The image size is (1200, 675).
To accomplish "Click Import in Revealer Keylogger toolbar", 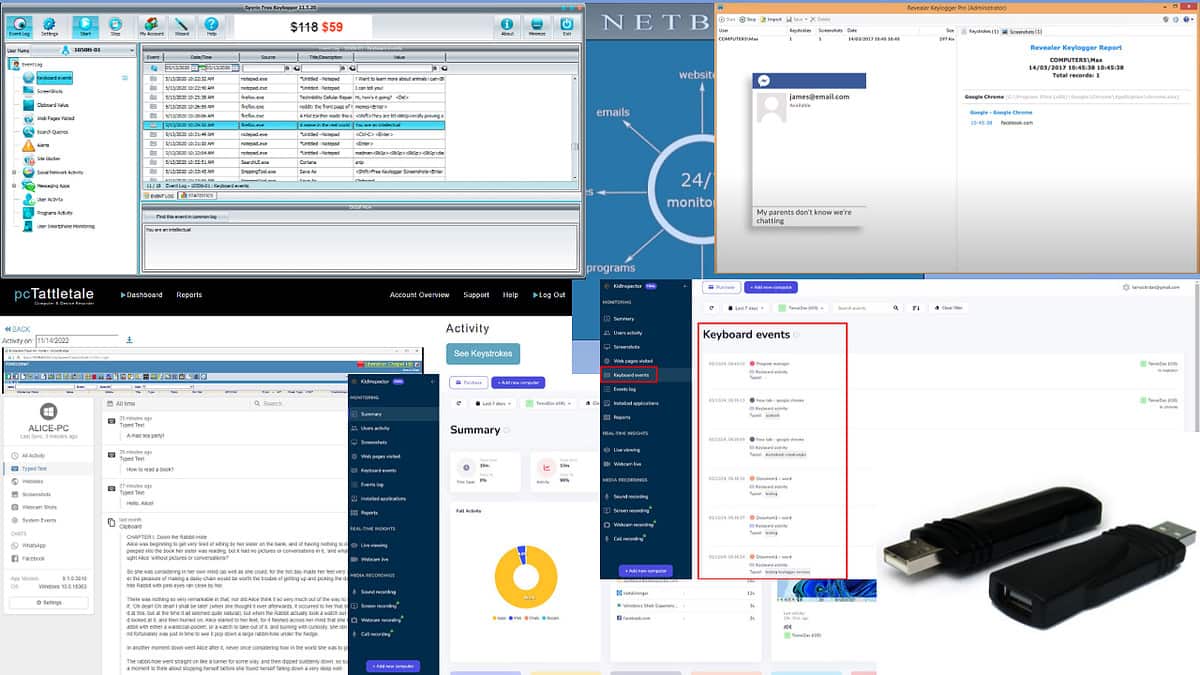I will click(772, 18).
